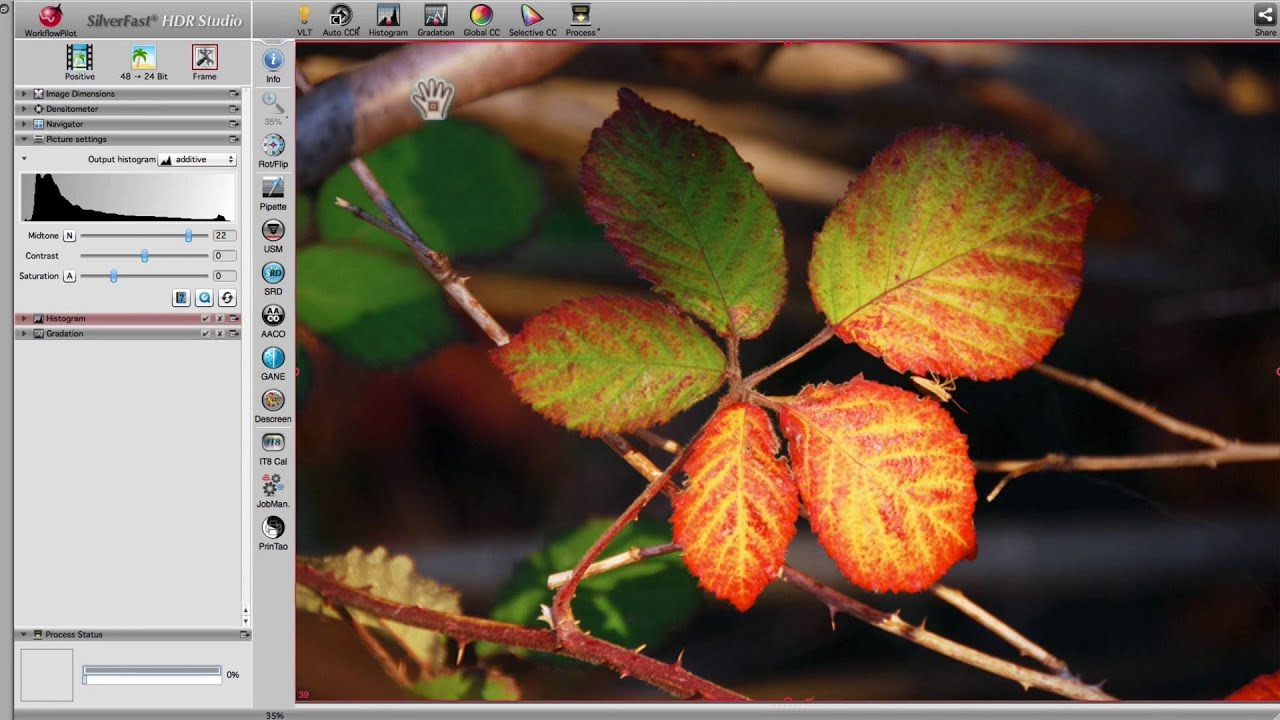Open the USM sharpening tool
Screen dimensions: 1280x720
(273, 230)
